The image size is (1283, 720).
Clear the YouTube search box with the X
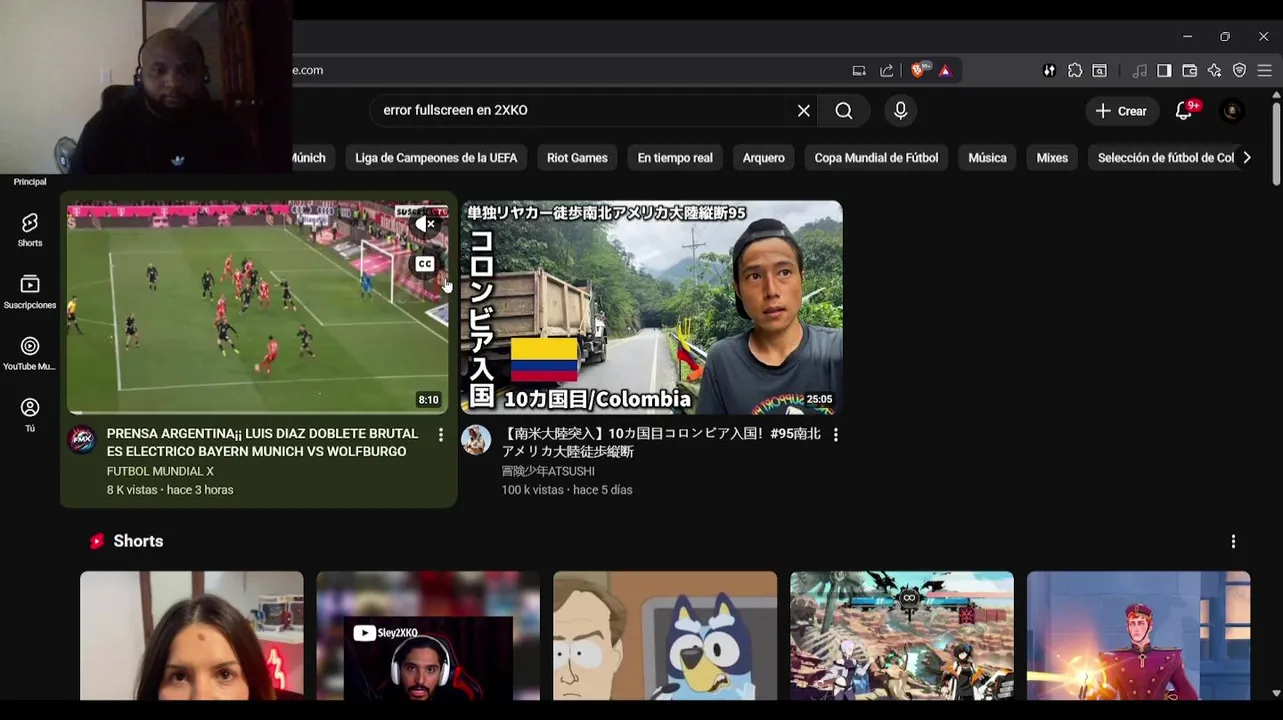tap(803, 111)
